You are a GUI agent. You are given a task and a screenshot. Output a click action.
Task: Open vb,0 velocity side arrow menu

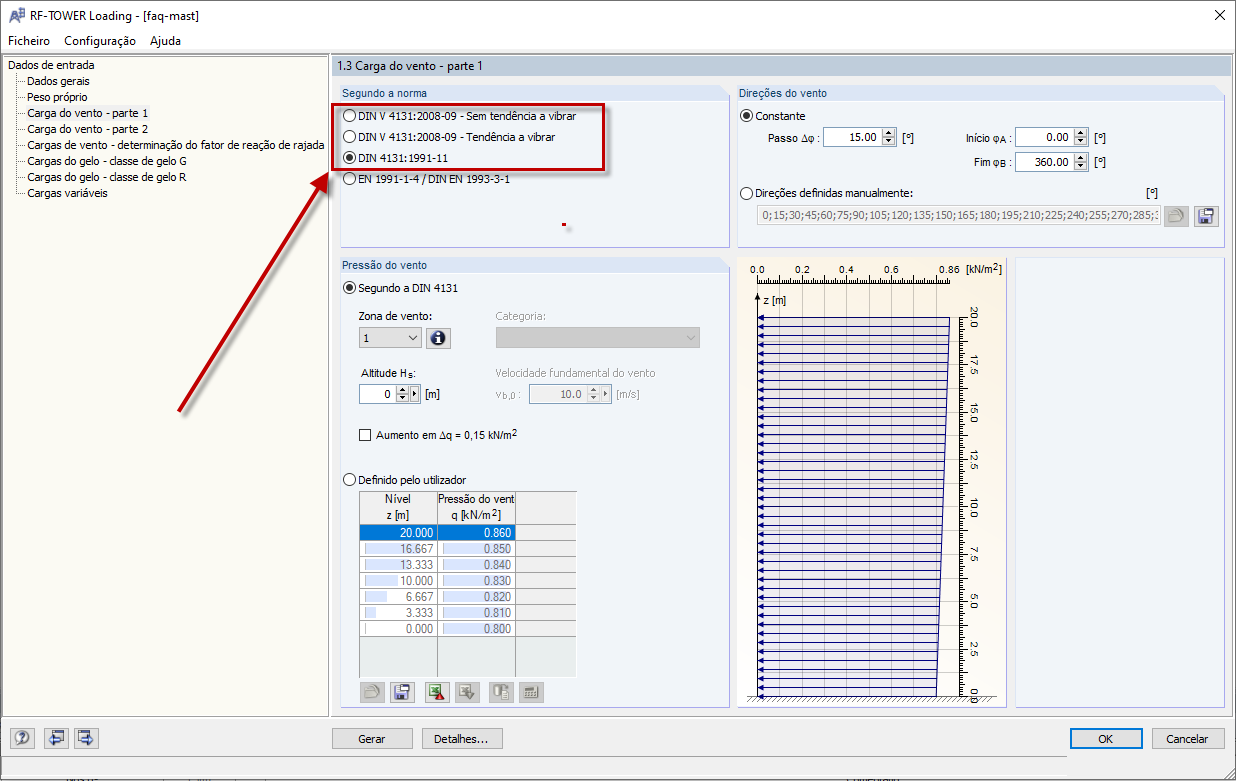point(605,394)
